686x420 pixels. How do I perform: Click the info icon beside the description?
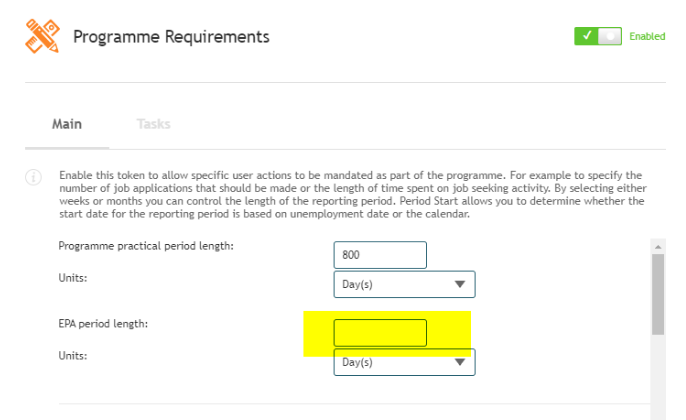coord(34,177)
